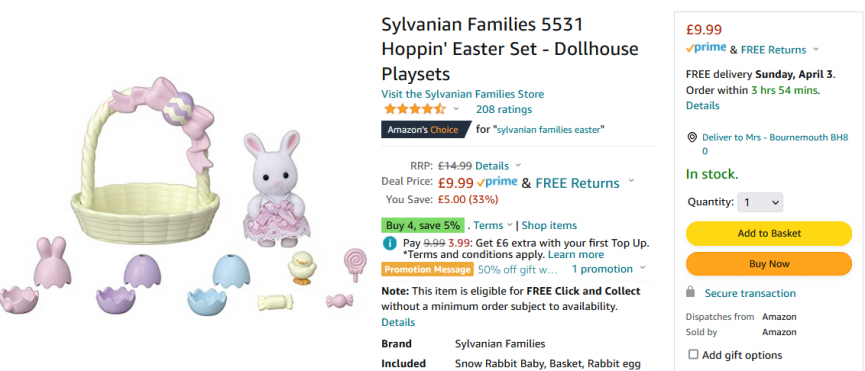
Task: Open the 208 ratings link
Action: (x=504, y=109)
